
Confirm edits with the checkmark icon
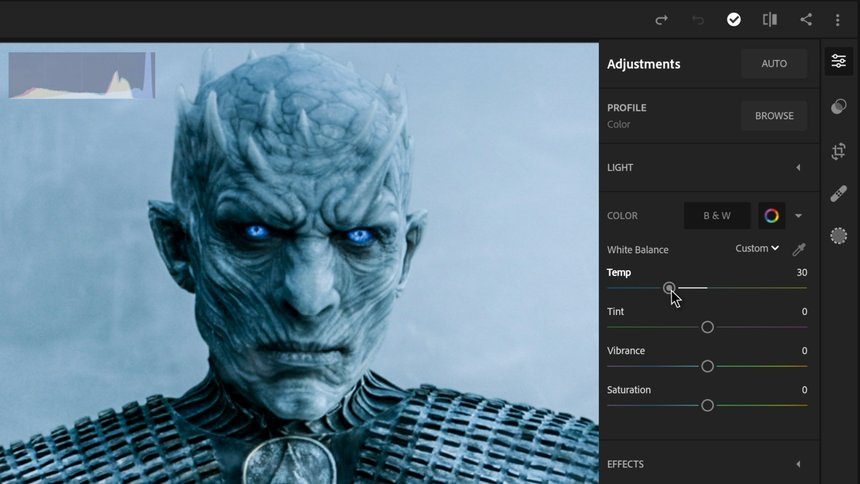pos(734,20)
